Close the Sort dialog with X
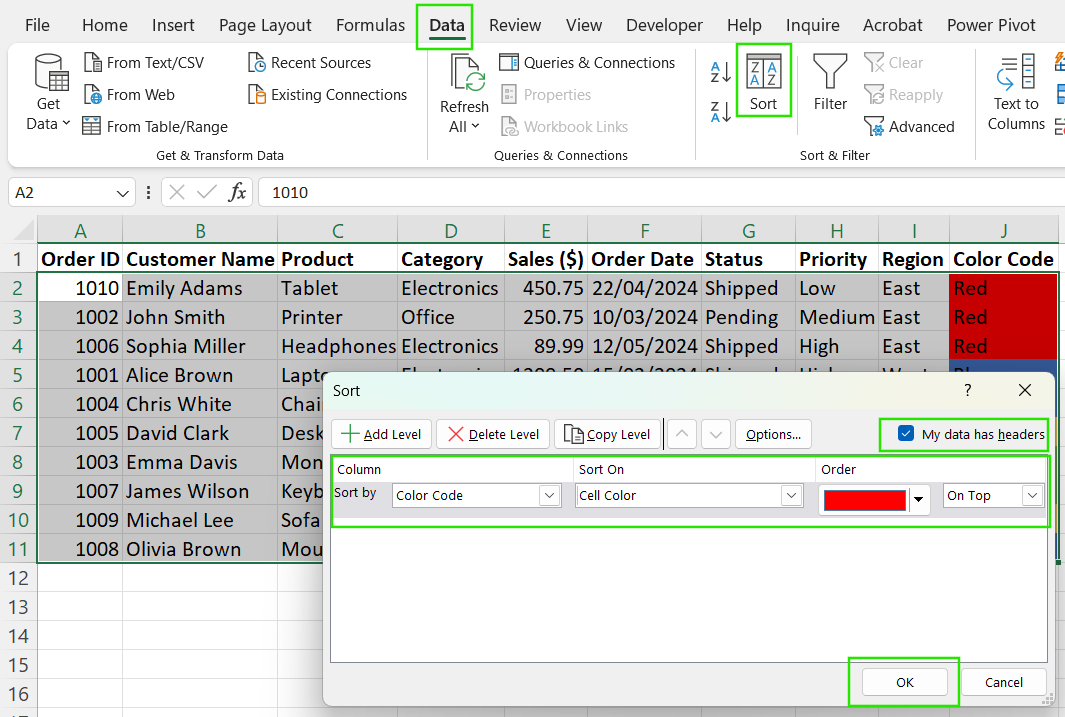Viewport: 1065px width, 717px height. click(x=1025, y=390)
